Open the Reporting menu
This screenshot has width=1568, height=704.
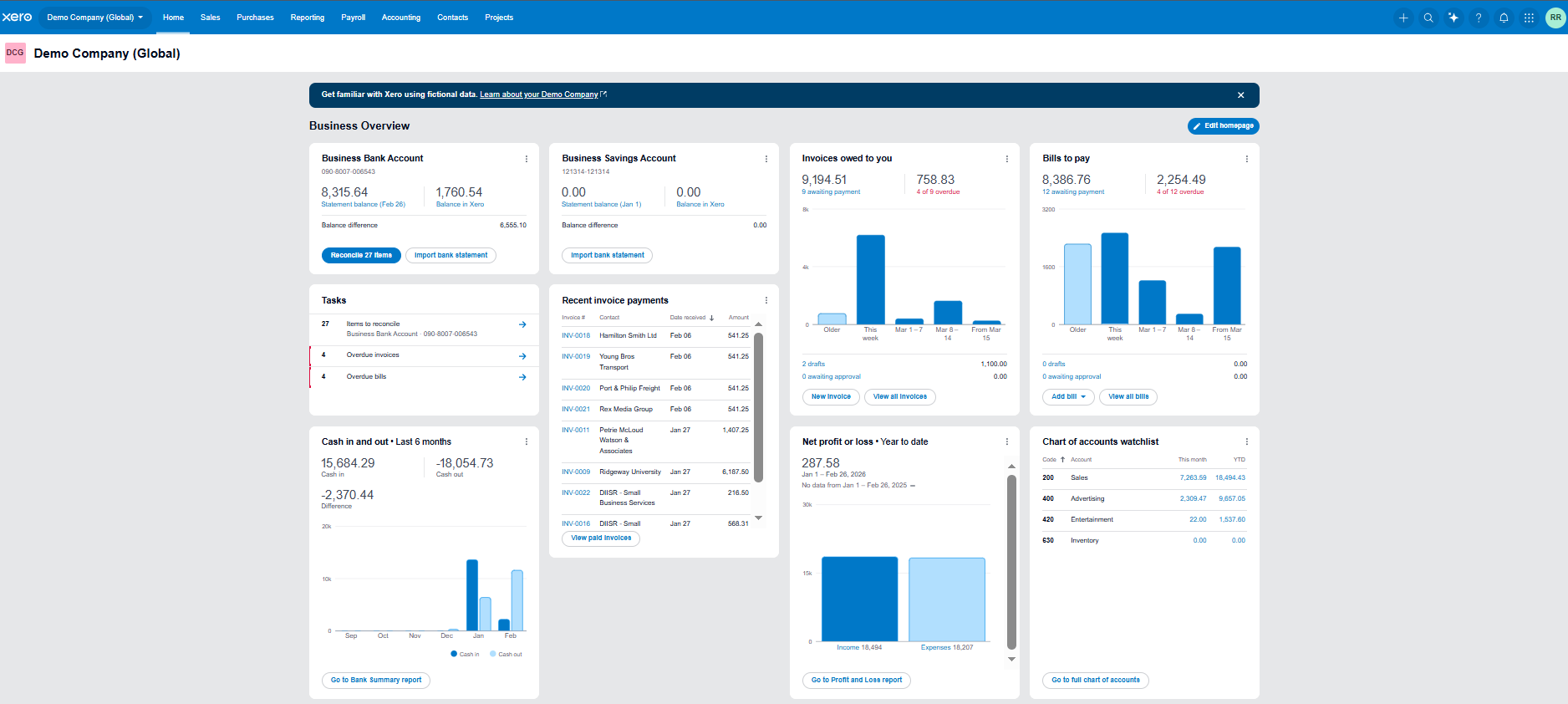[308, 18]
